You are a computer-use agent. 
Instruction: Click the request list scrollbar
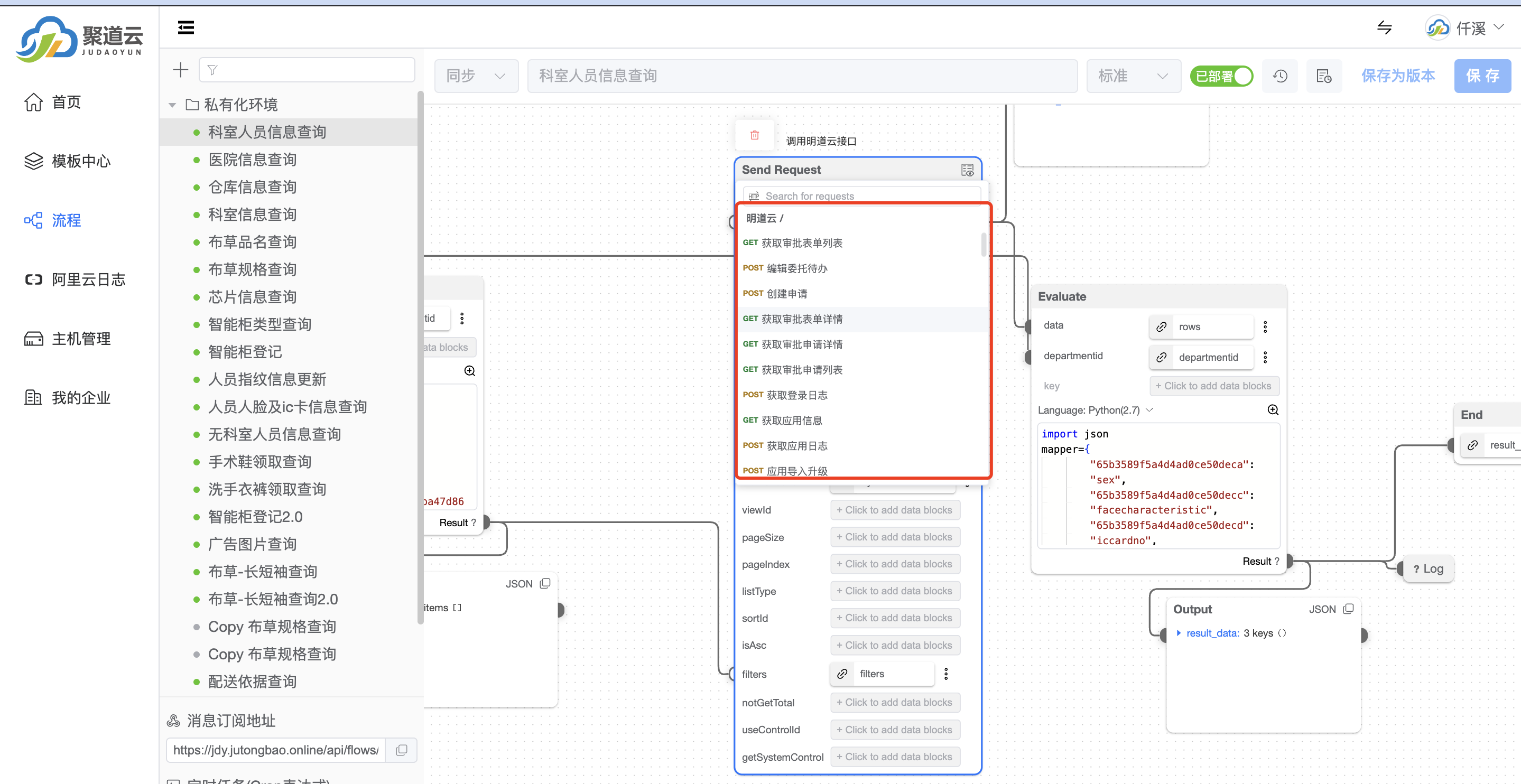[984, 245]
